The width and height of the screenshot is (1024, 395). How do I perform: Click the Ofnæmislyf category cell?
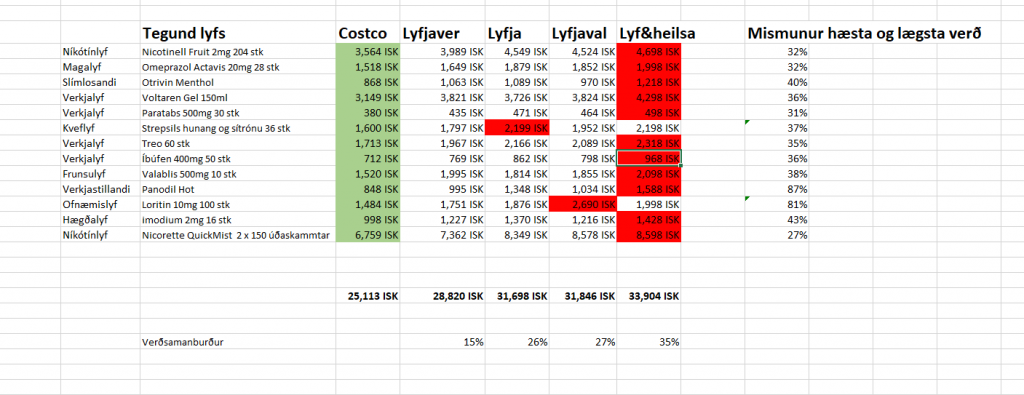[100, 204]
